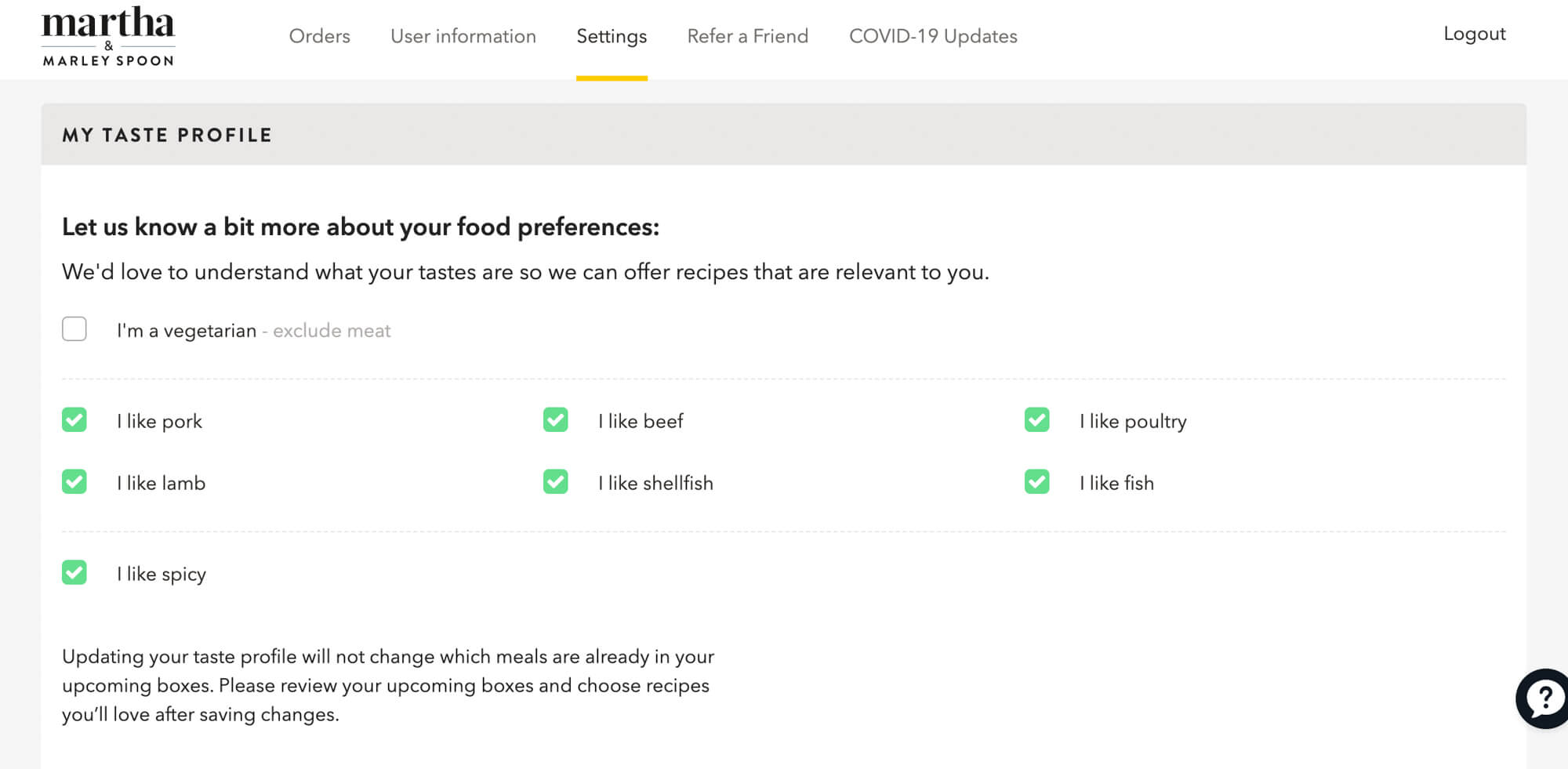Open the Orders page
Viewport: 1568px width, 769px height.
tap(319, 36)
